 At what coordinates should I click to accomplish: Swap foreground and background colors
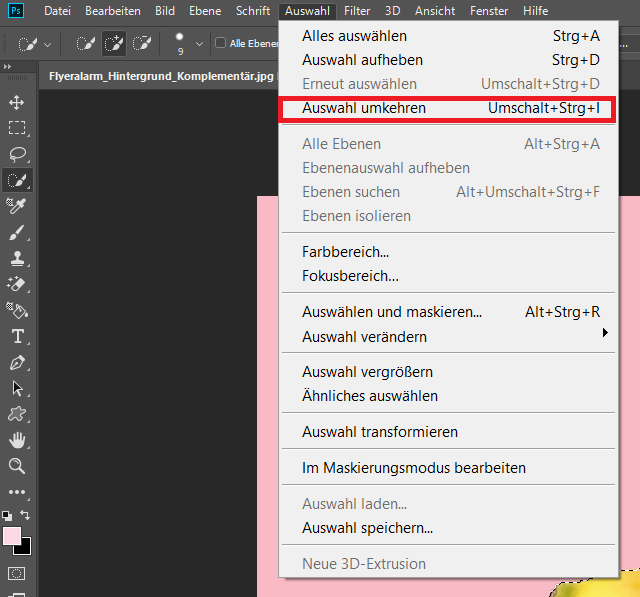(26, 515)
